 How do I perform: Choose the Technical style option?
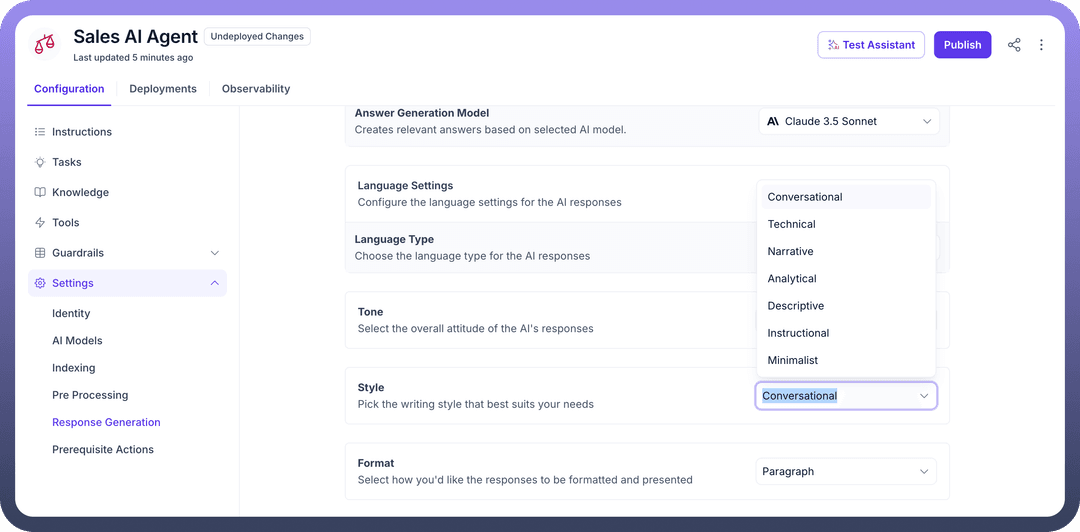[792, 224]
